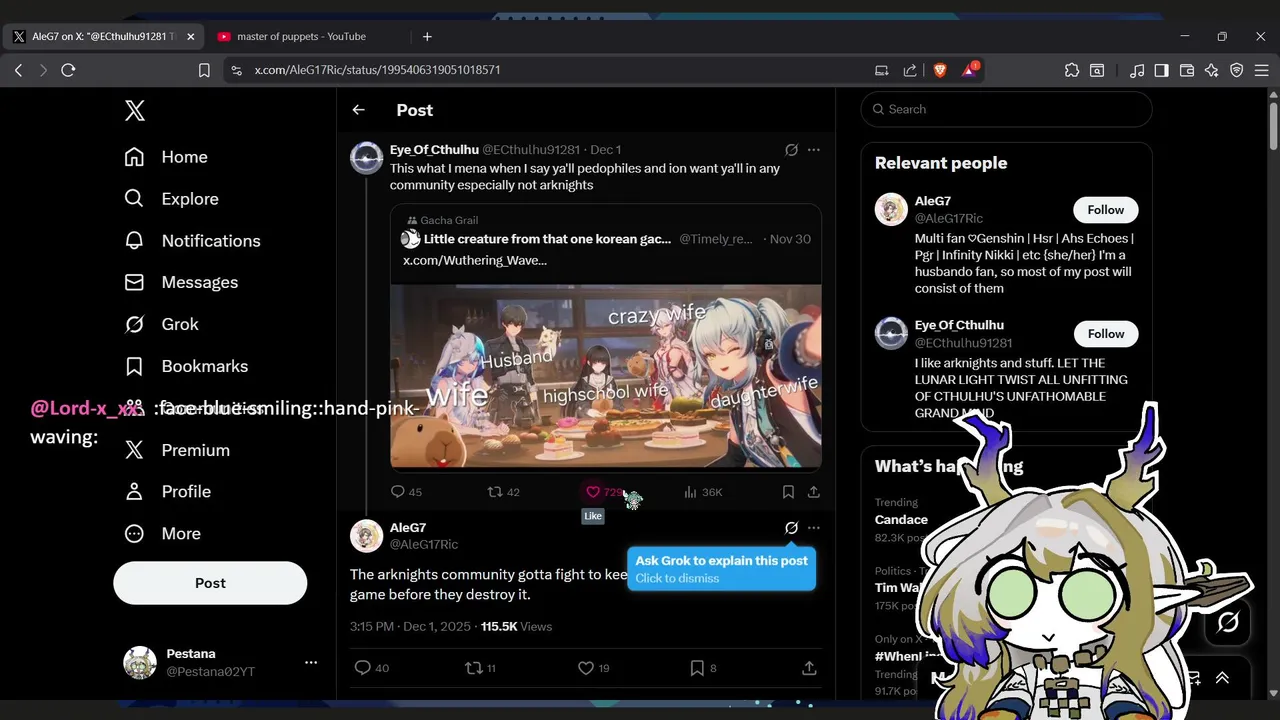Follow AleG7 in Relevant people
Viewport: 1280px width, 720px height.
tap(1106, 210)
